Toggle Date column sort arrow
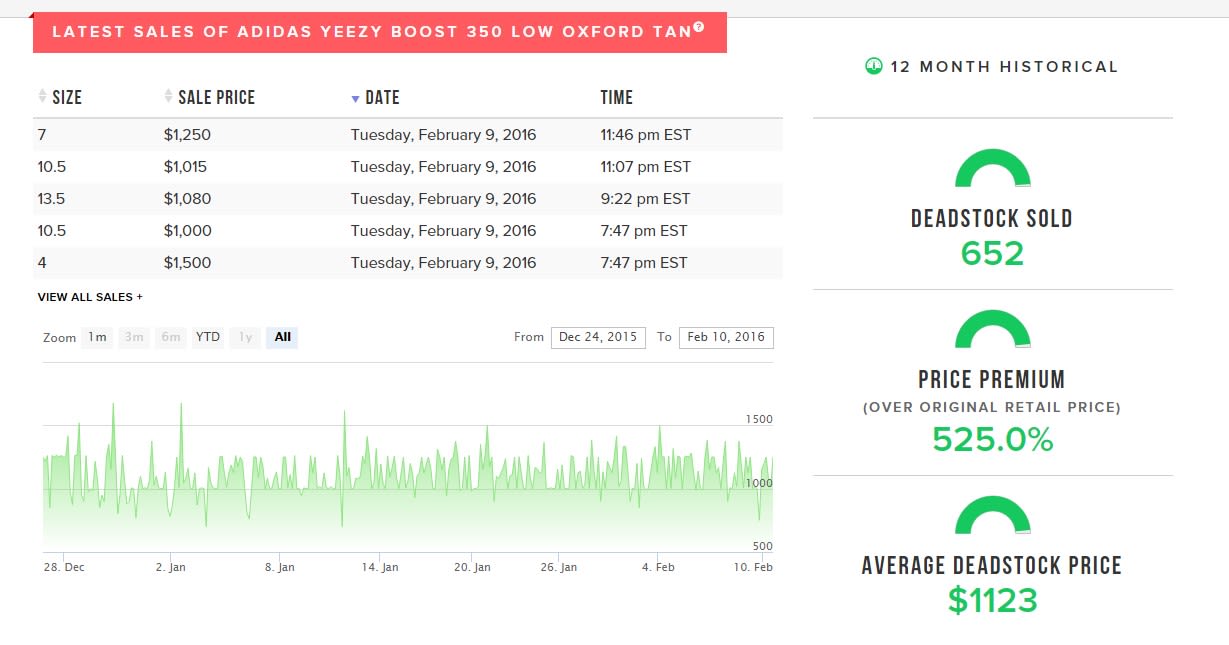 [x=355, y=98]
